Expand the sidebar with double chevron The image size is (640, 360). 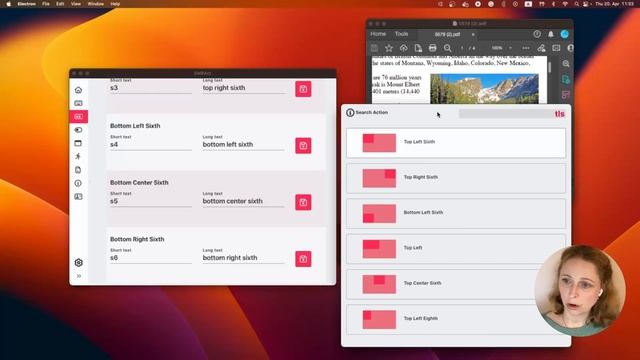point(79,276)
